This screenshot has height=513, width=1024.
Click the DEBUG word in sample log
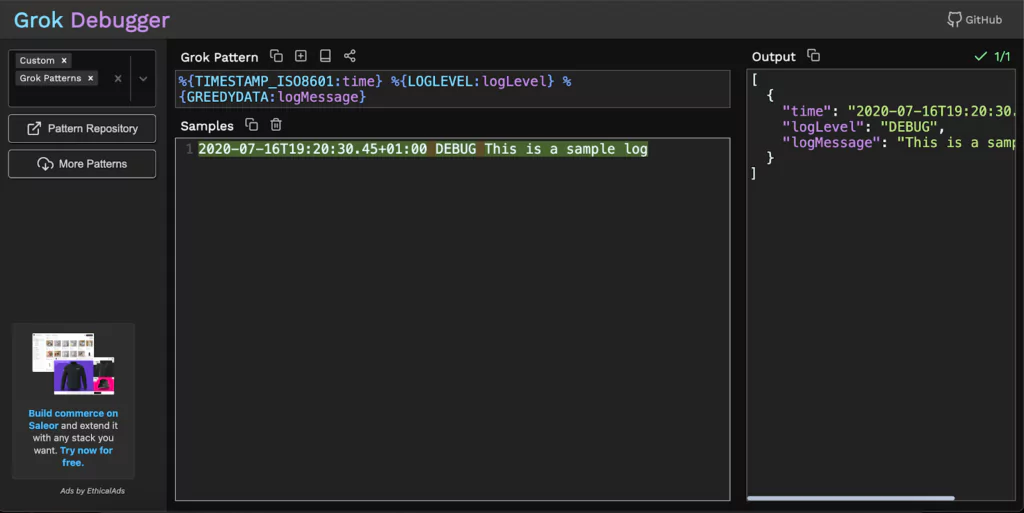456,149
